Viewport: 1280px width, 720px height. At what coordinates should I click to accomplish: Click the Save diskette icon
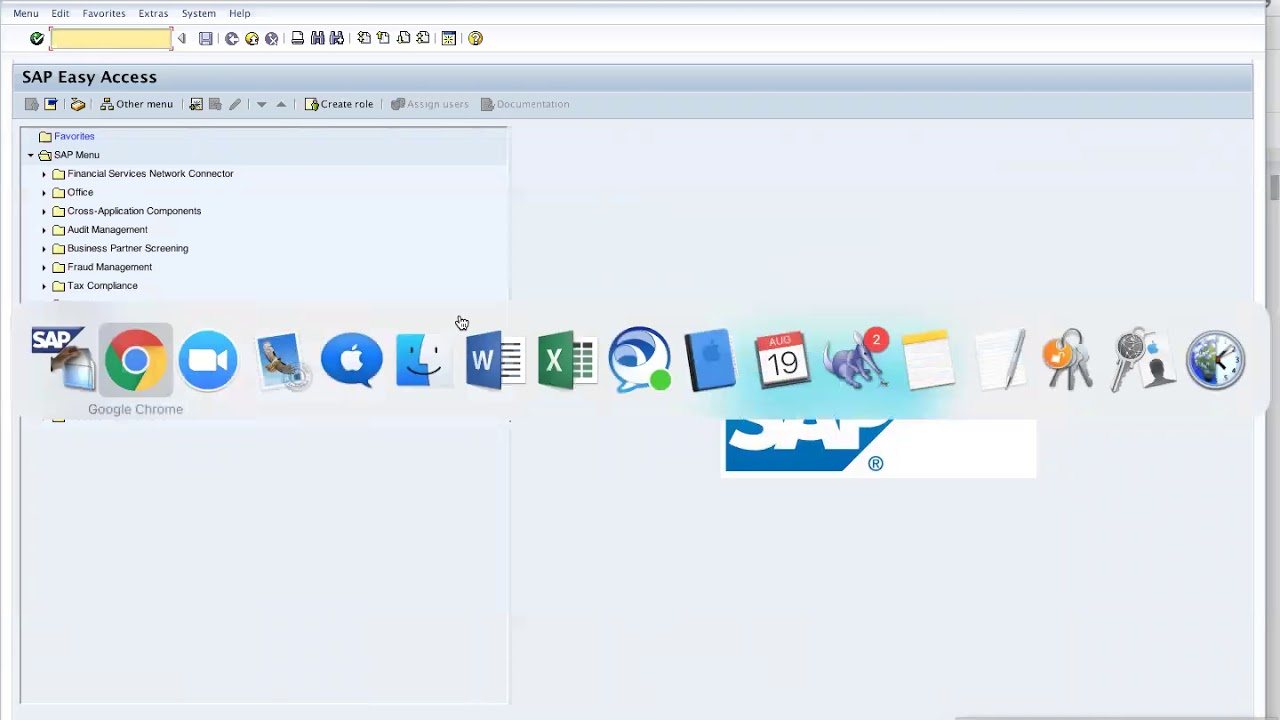pos(206,38)
